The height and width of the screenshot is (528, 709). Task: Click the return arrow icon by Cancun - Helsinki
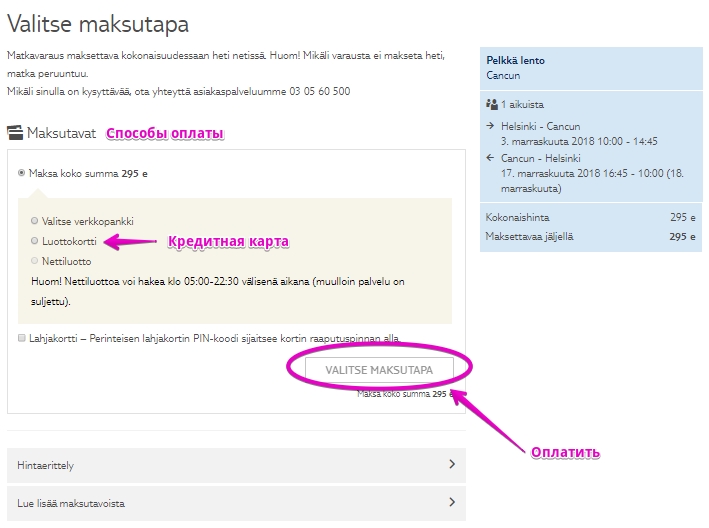click(490, 158)
